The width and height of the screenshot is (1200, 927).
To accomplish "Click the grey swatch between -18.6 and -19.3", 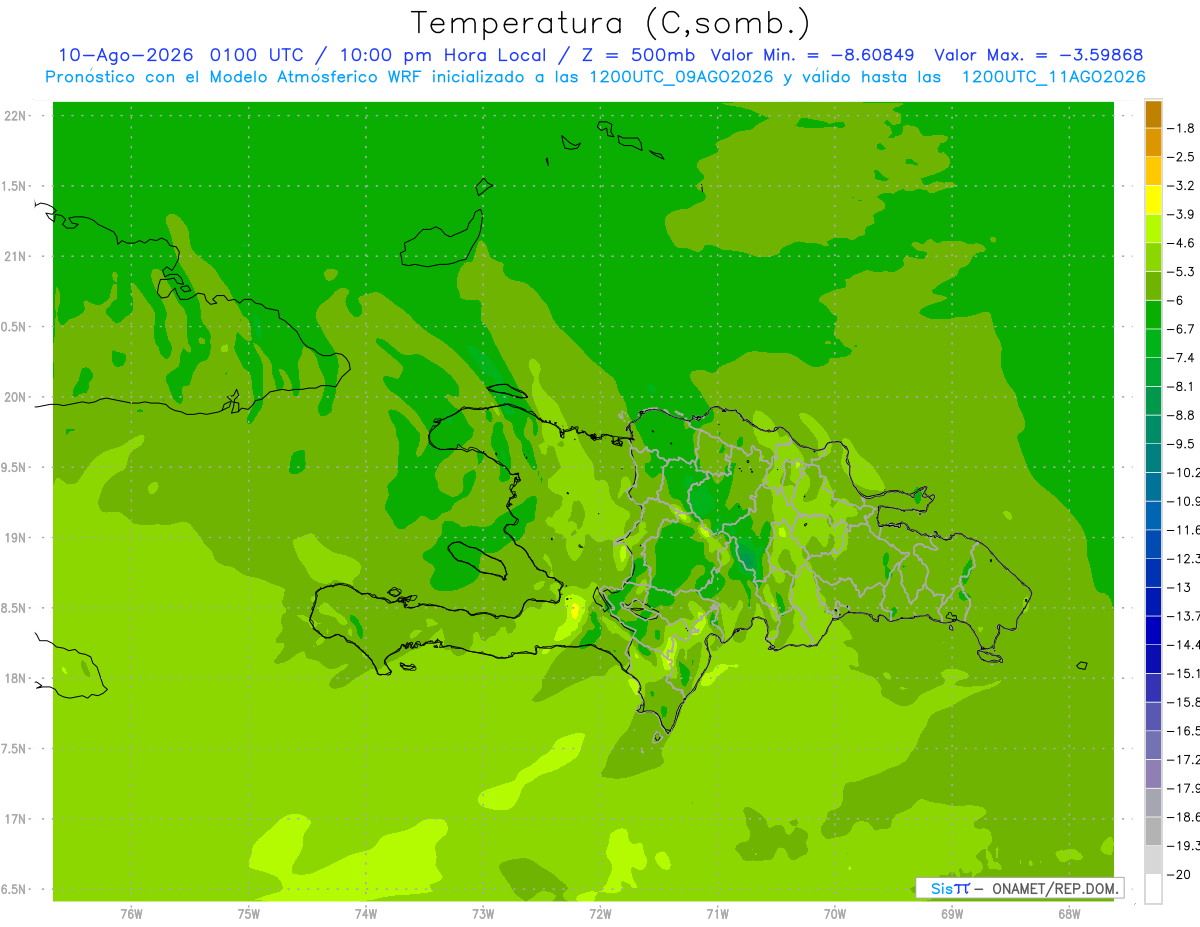I will point(1153,831).
